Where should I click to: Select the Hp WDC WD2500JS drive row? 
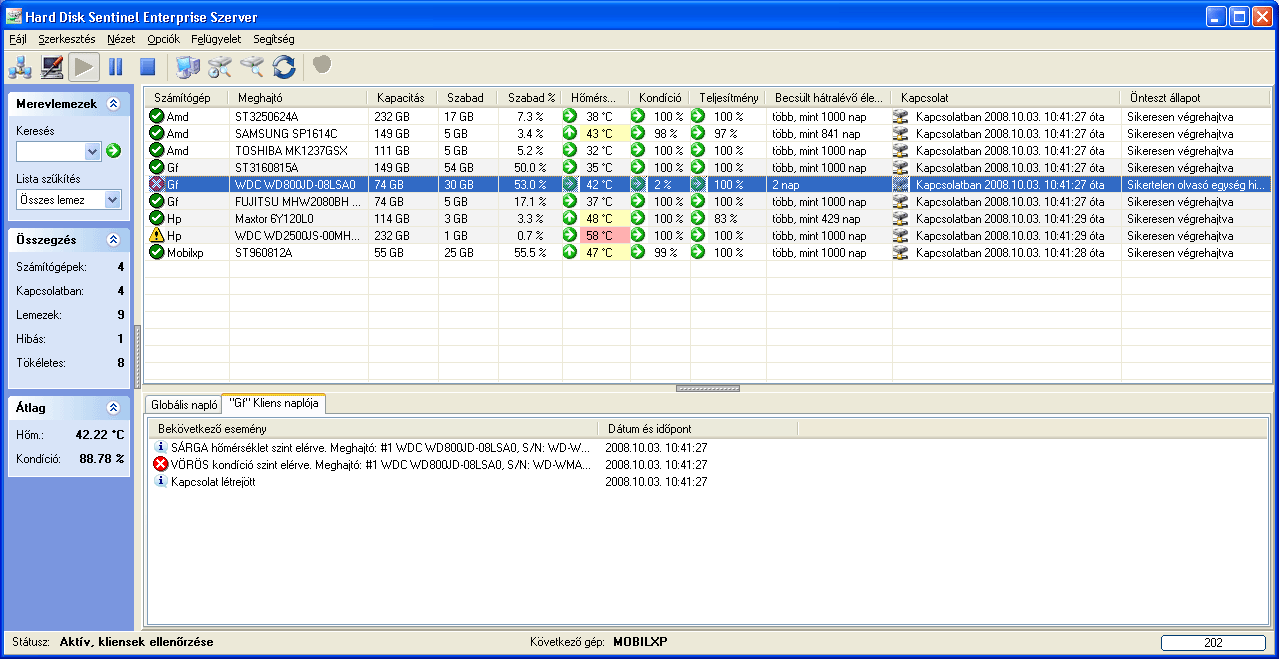(x=290, y=236)
